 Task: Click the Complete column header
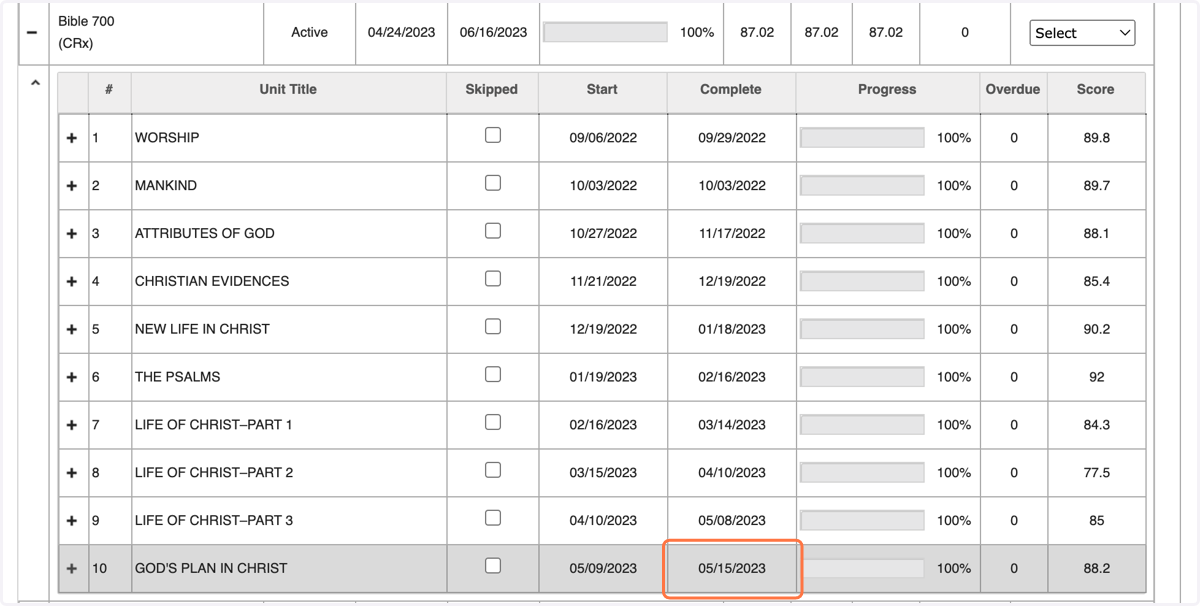731,90
